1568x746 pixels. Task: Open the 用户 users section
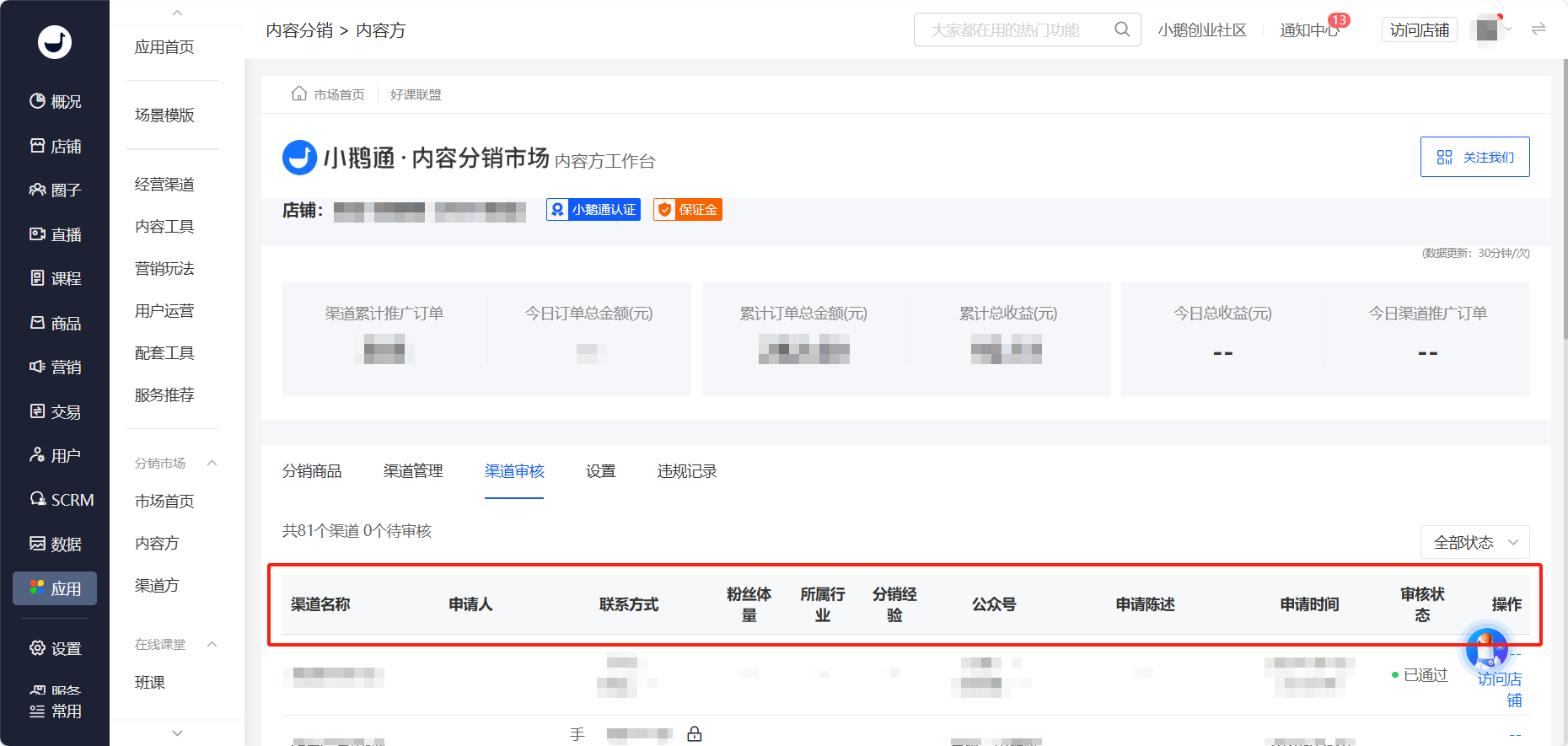[x=55, y=456]
